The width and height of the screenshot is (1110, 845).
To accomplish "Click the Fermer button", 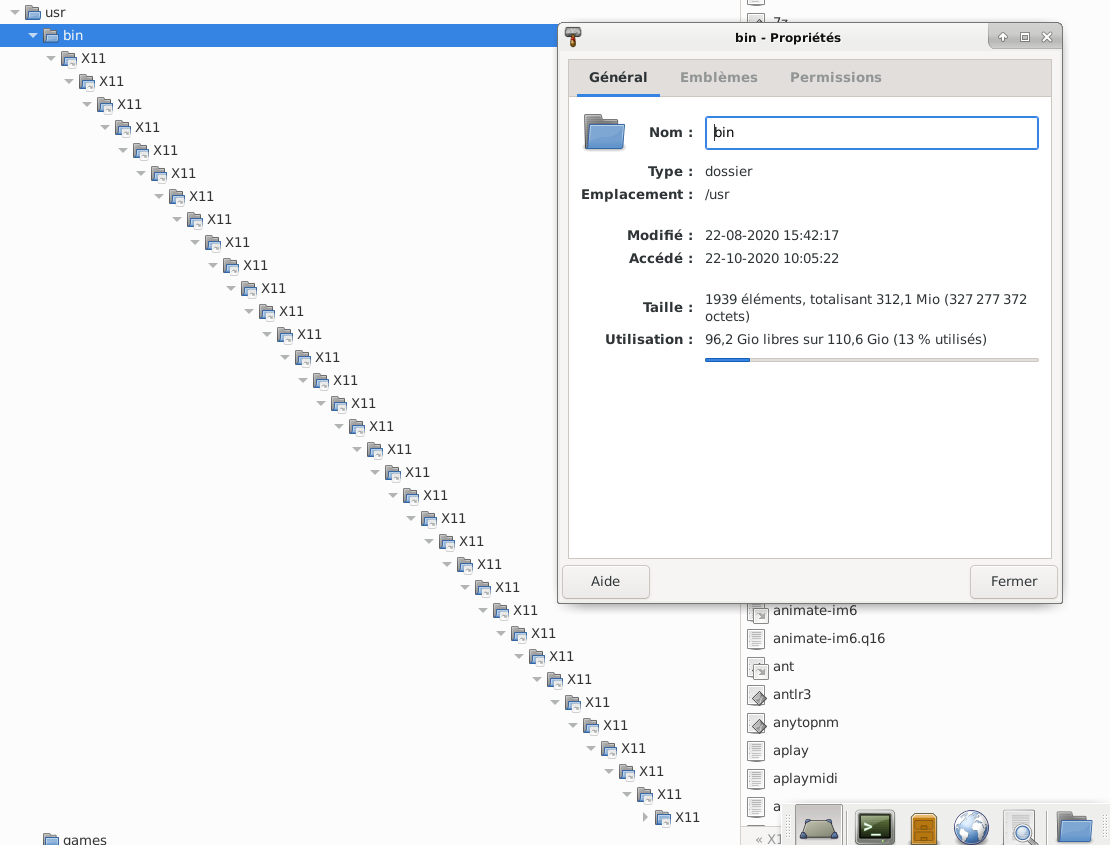I will coord(1013,581).
